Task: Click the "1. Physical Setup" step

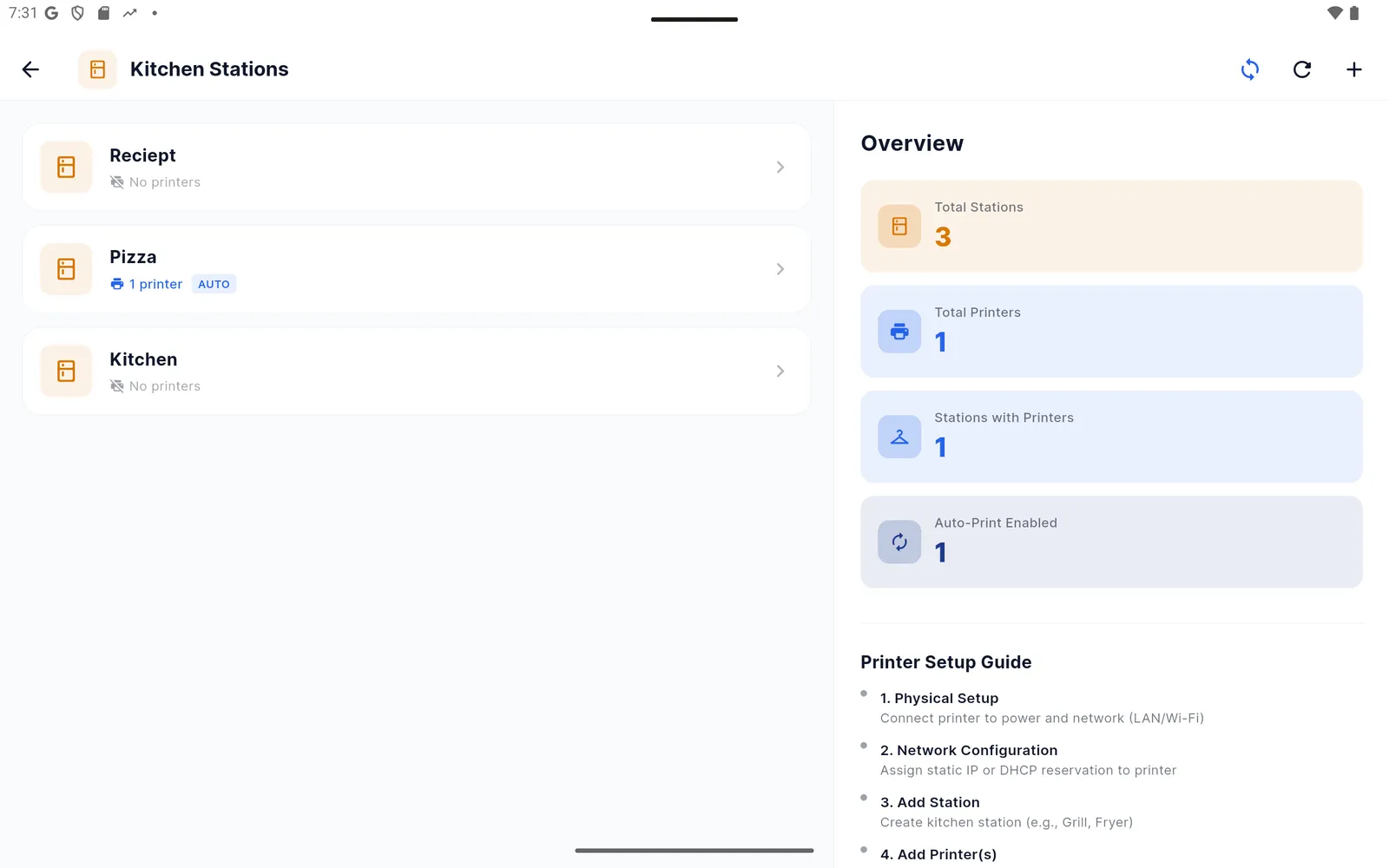Action: click(939, 698)
